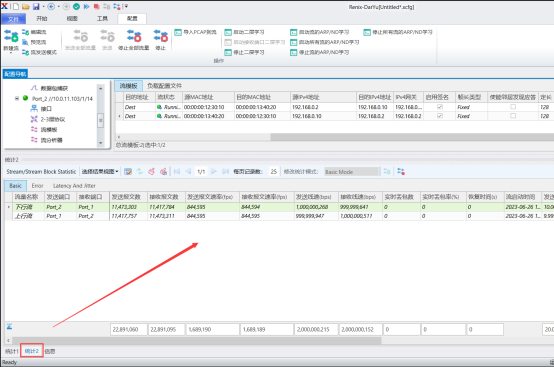This screenshot has height=367, width=554.
Task: Switch to Latency And Jitter tab
Action: tap(74, 186)
